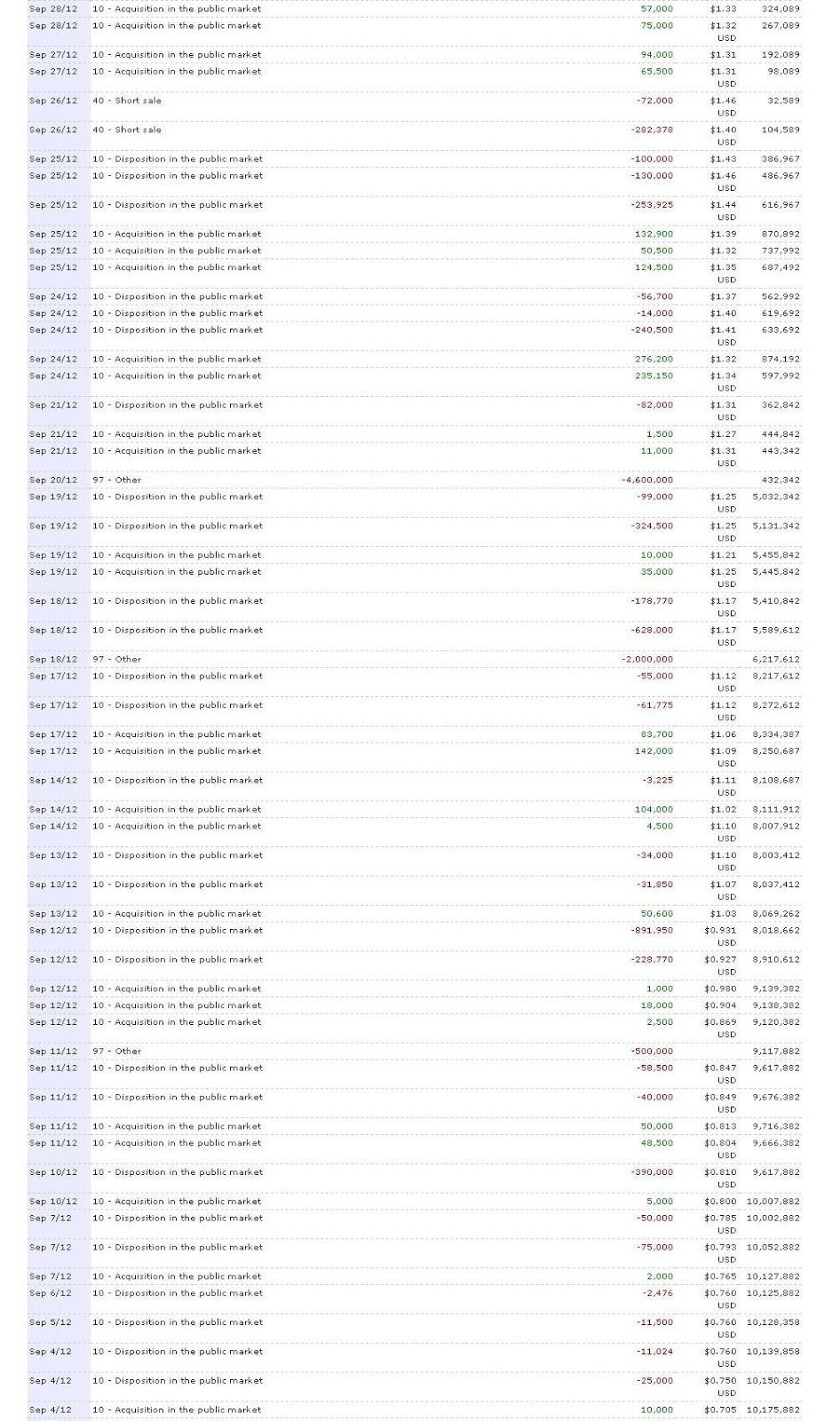Select the 132,900 acquisition on Sep 25/12

pyautogui.click(x=654, y=234)
